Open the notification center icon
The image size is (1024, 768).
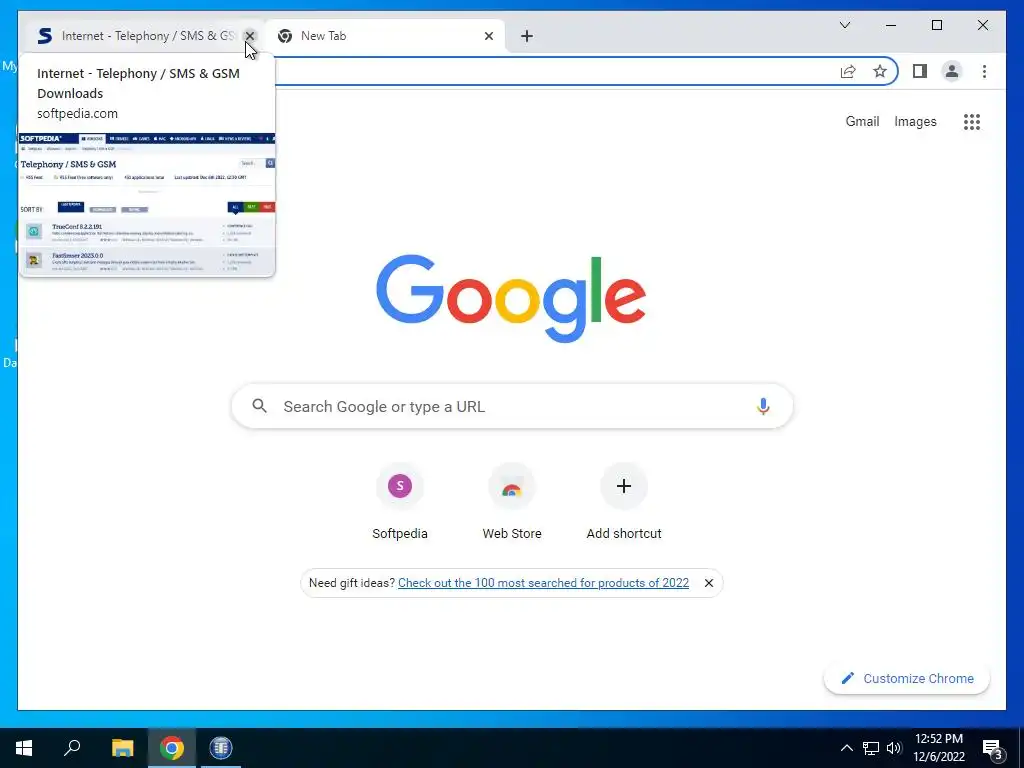tap(993, 748)
